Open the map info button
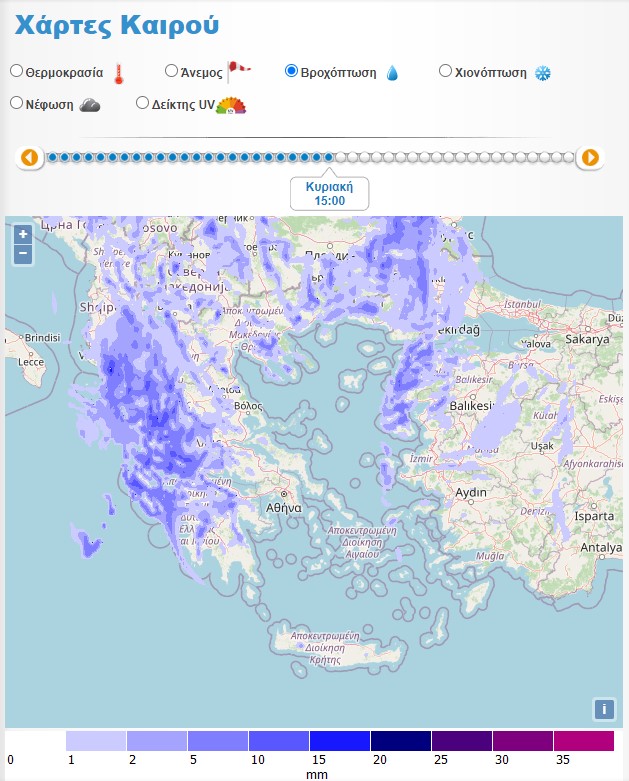629x781 pixels. 604,709
